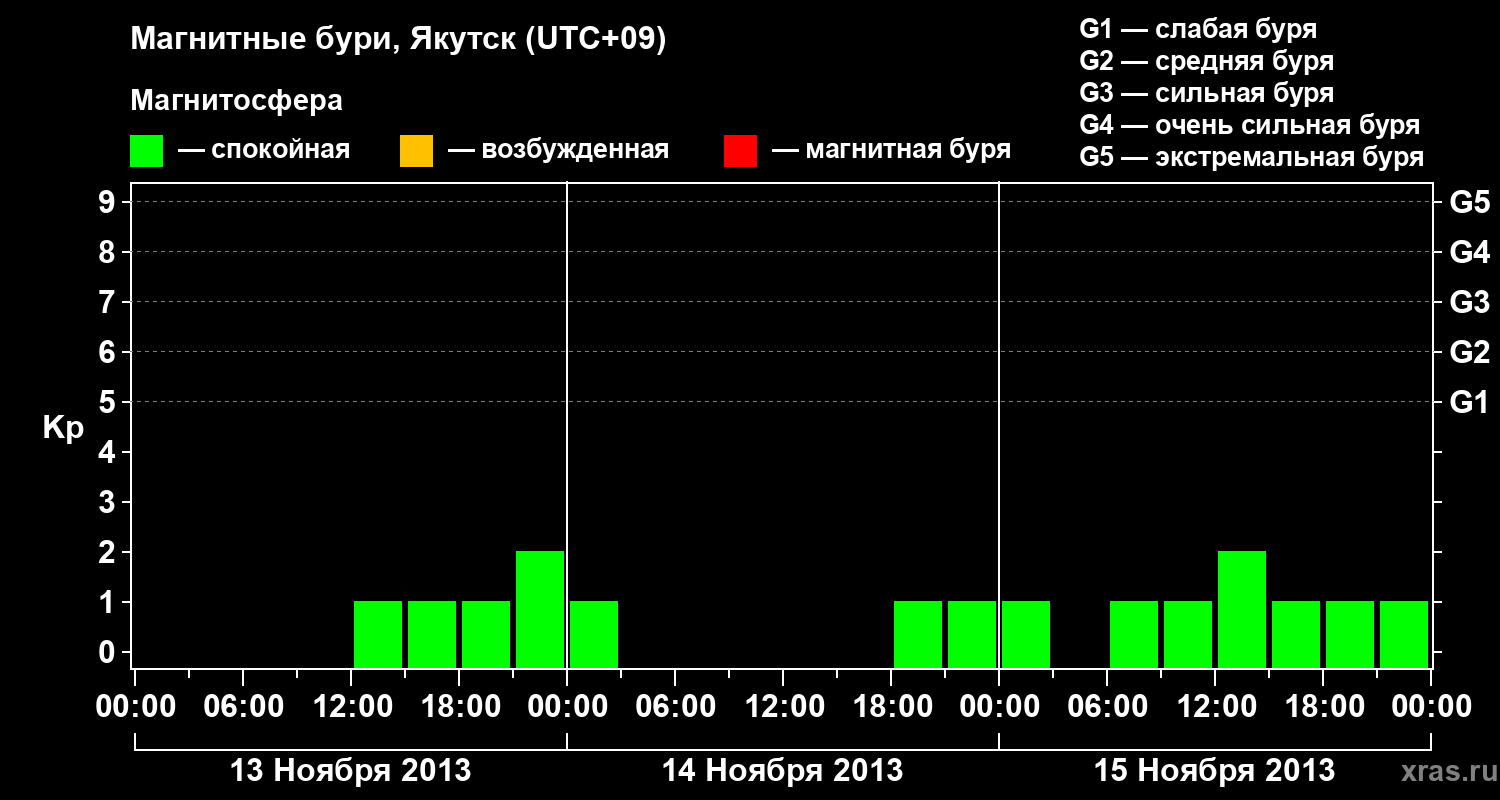Click the 'G3 — сильная буря' legend line
Viewport: 1500px width, 800px height.
(x=1207, y=93)
